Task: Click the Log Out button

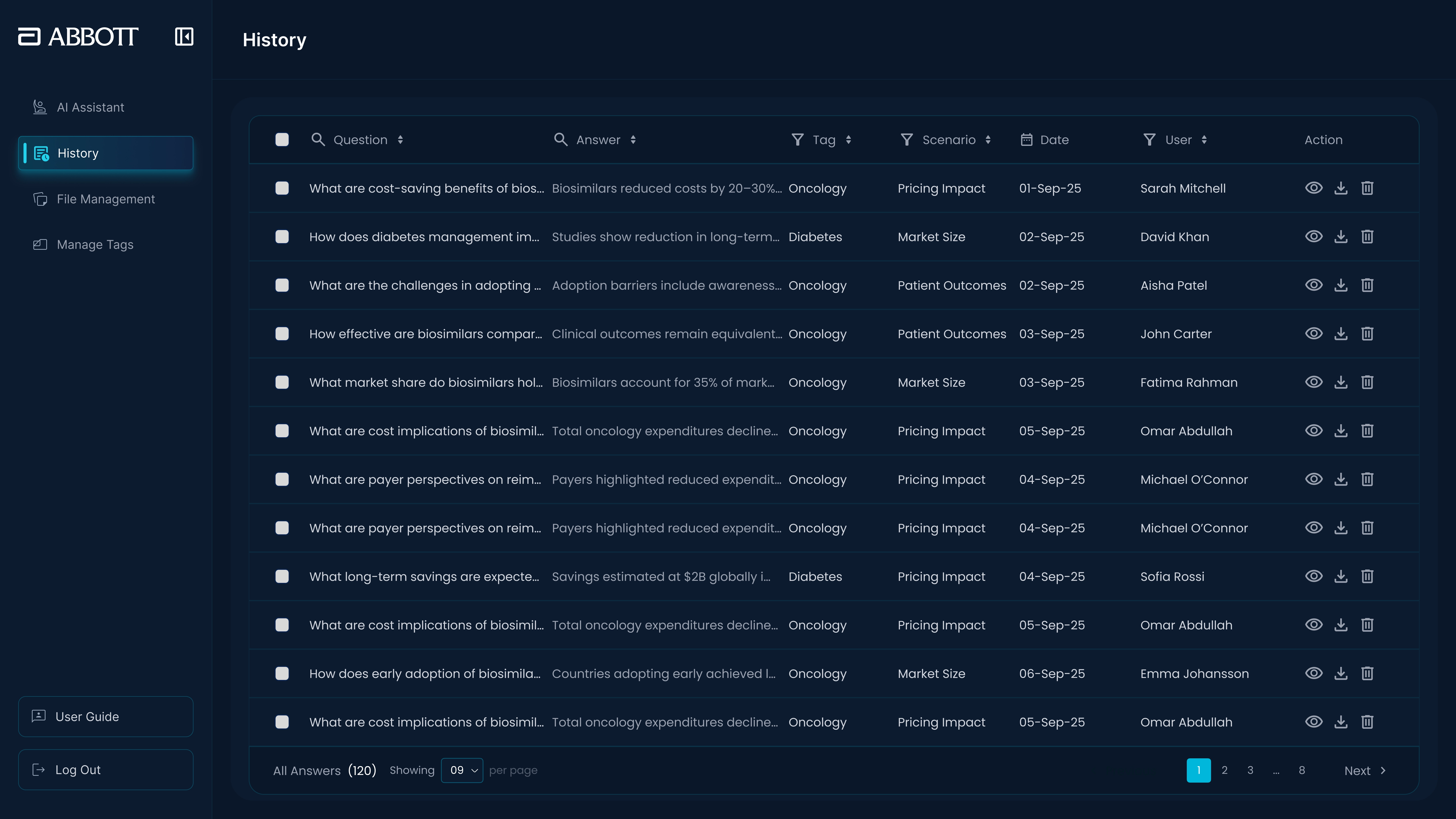Action: (106, 770)
